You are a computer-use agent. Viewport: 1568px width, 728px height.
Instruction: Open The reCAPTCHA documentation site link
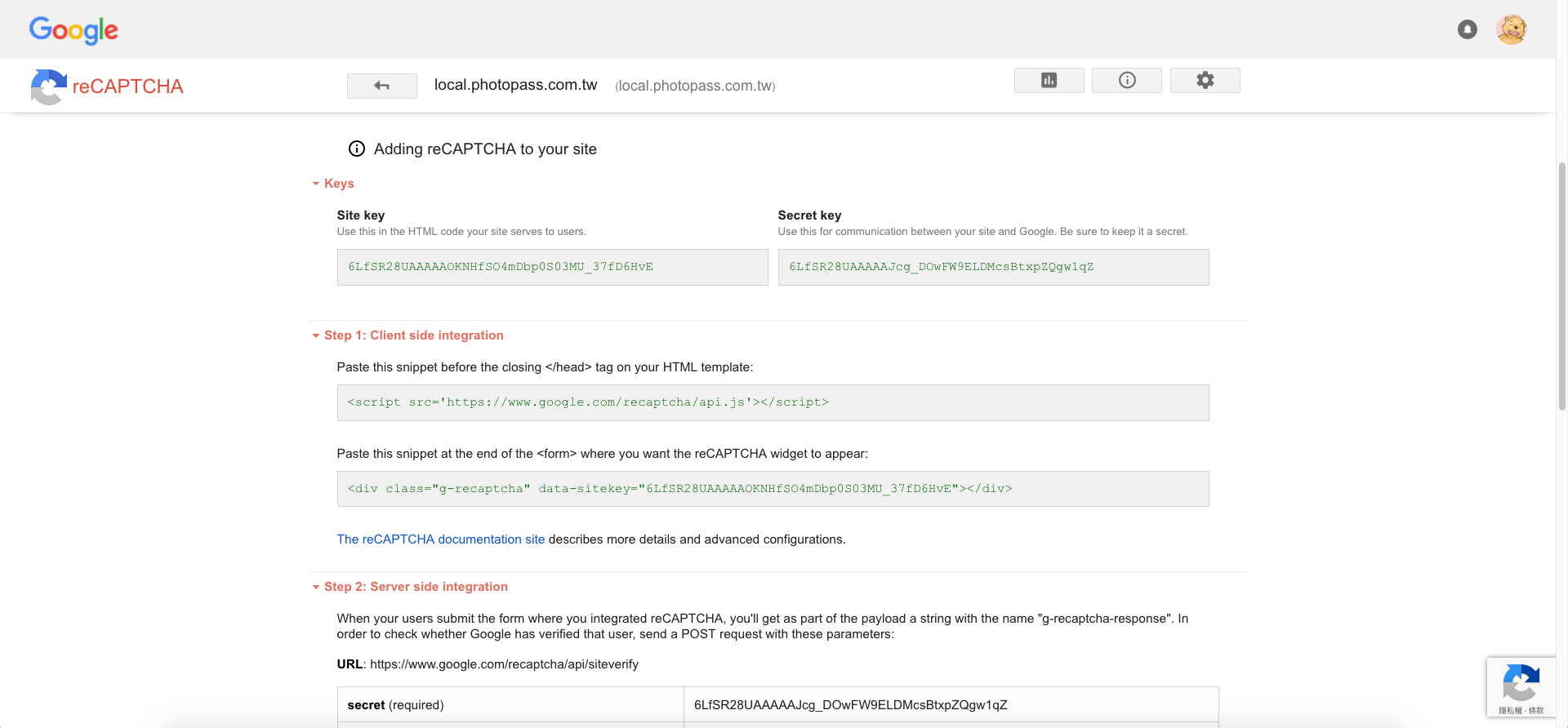441,539
